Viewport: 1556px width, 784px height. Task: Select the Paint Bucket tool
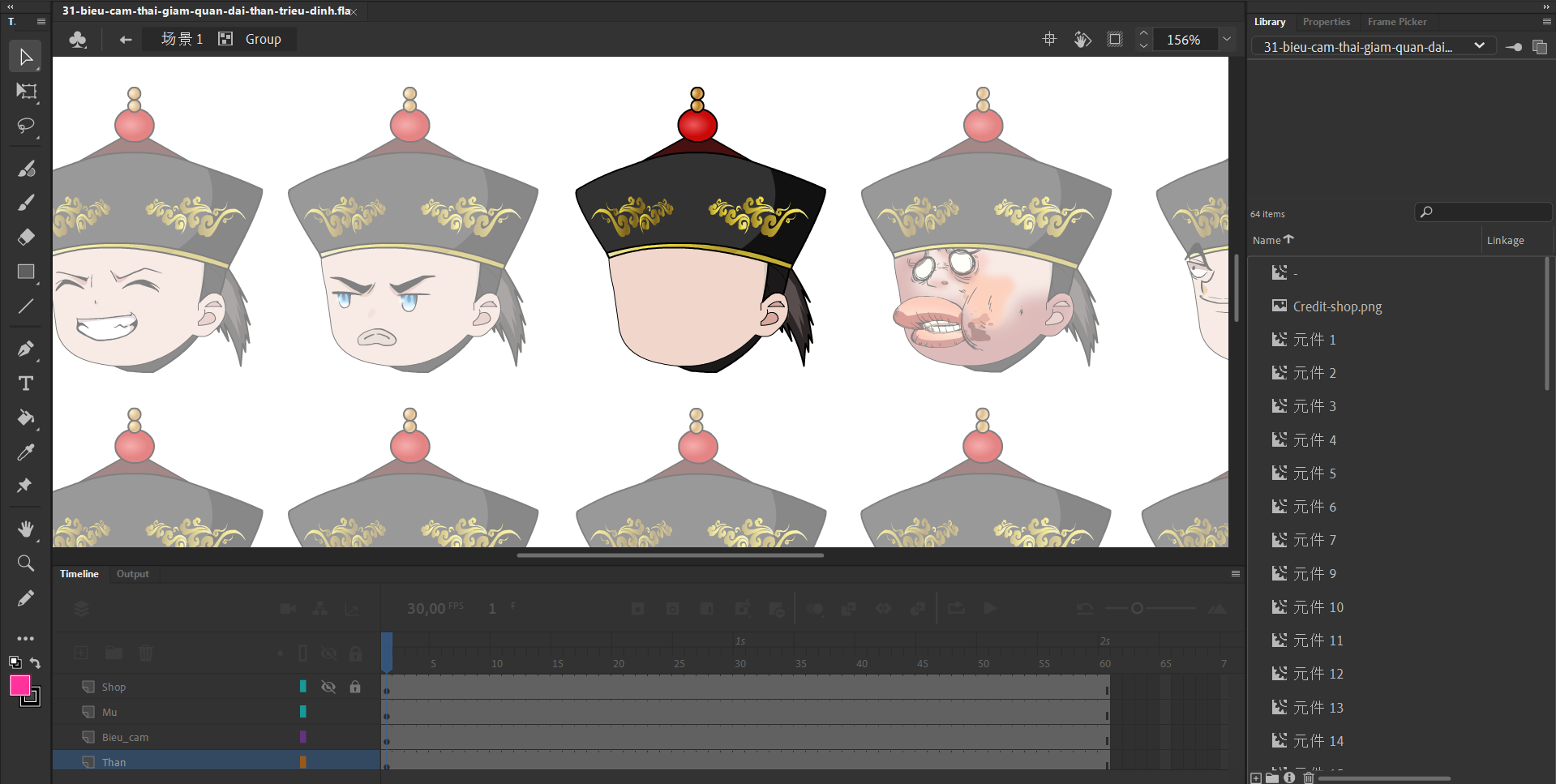(26, 418)
